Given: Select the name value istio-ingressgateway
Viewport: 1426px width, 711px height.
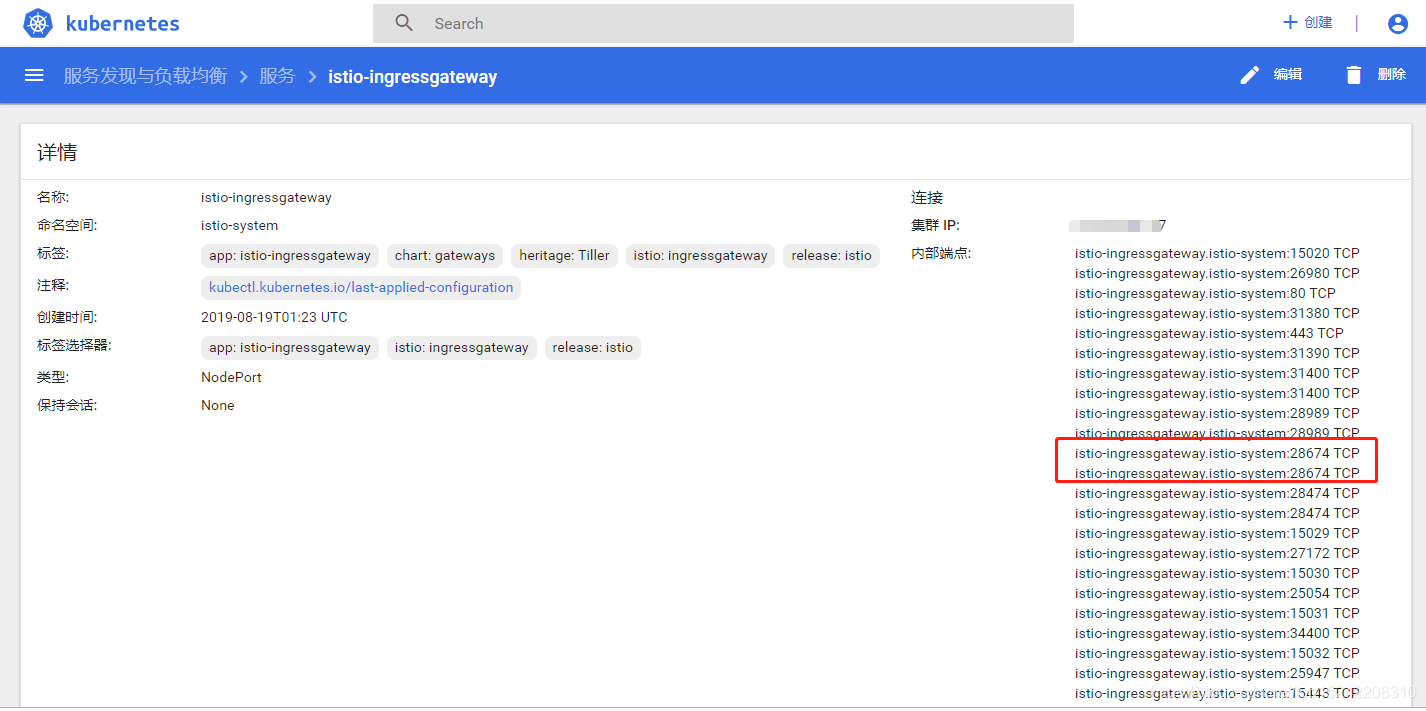Looking at the screenshot, I should (x=266, y=197).
